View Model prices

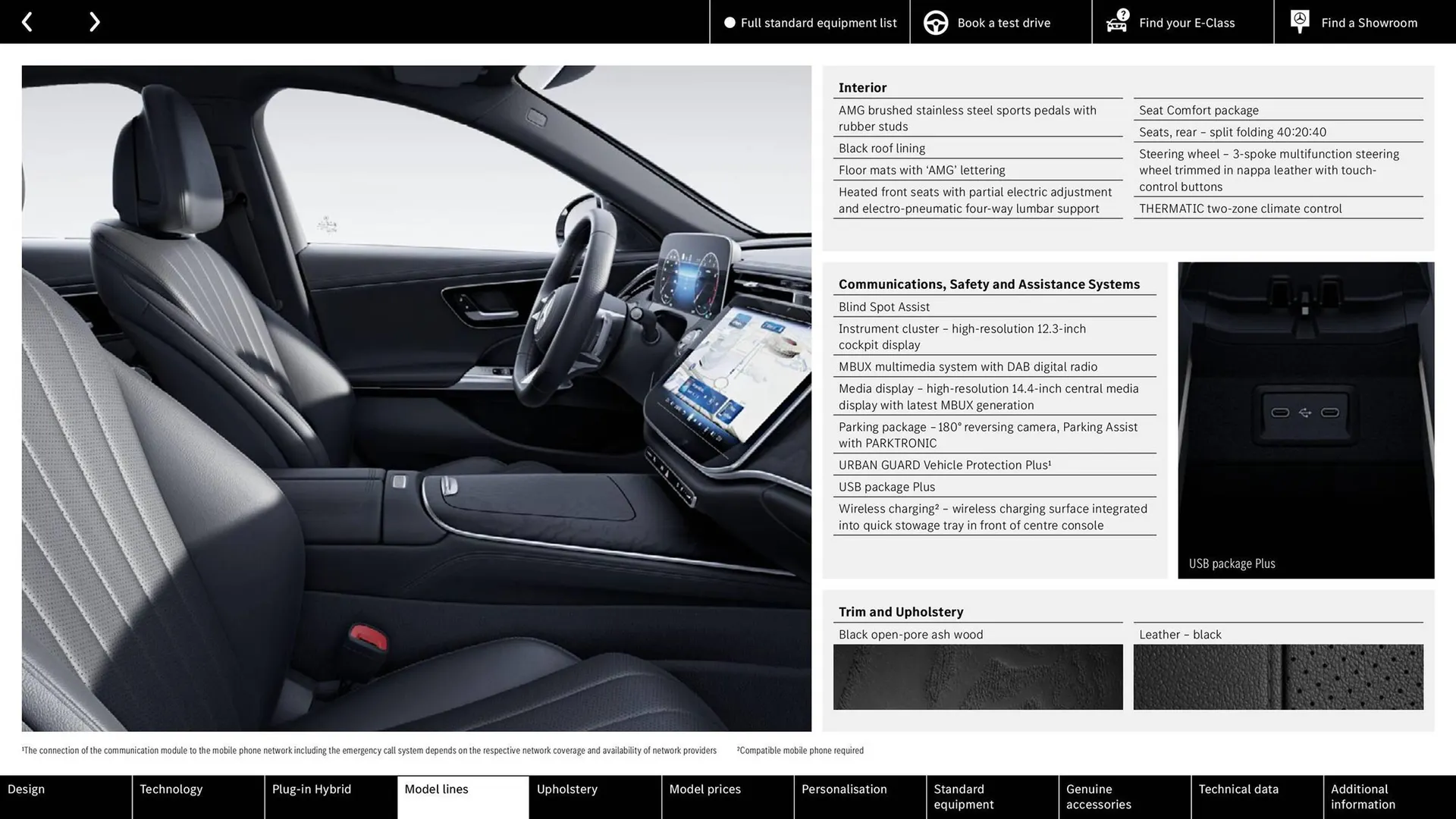pyautogui.click(x=704, y=789)
